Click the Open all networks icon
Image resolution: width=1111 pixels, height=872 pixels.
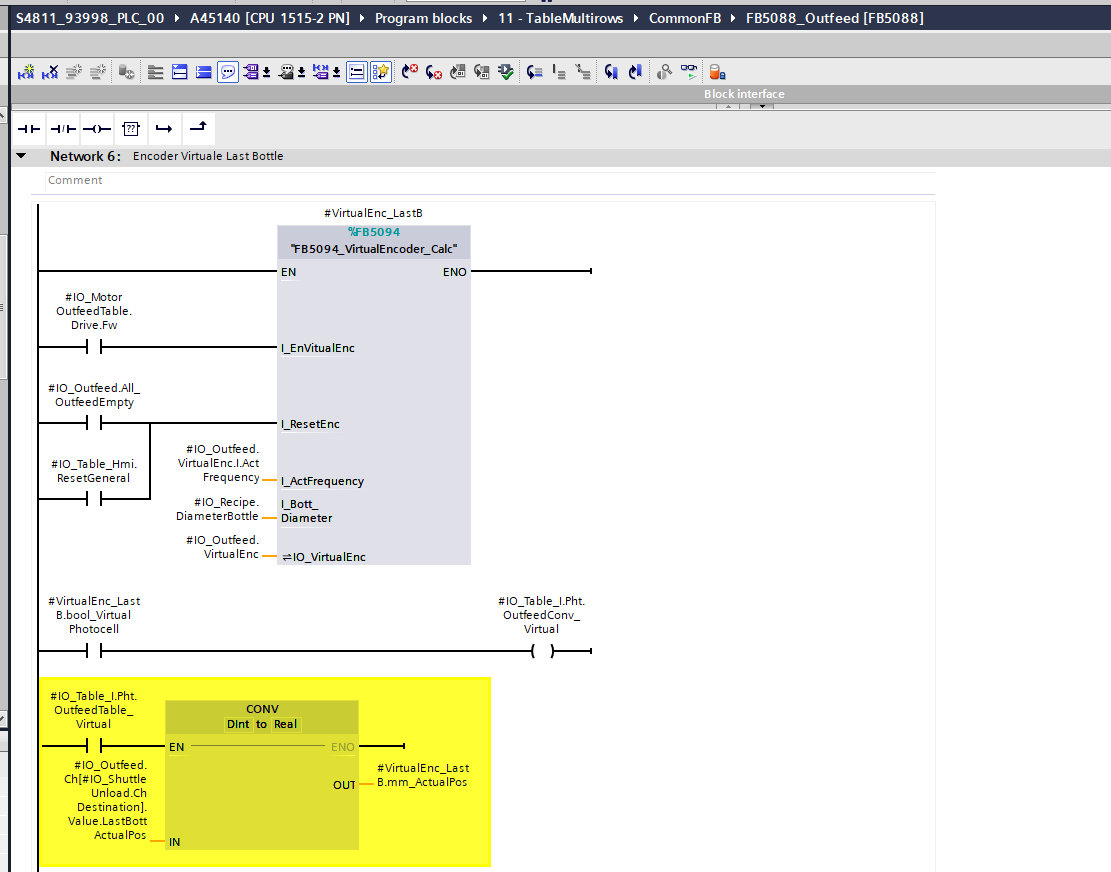click(155, 72)
